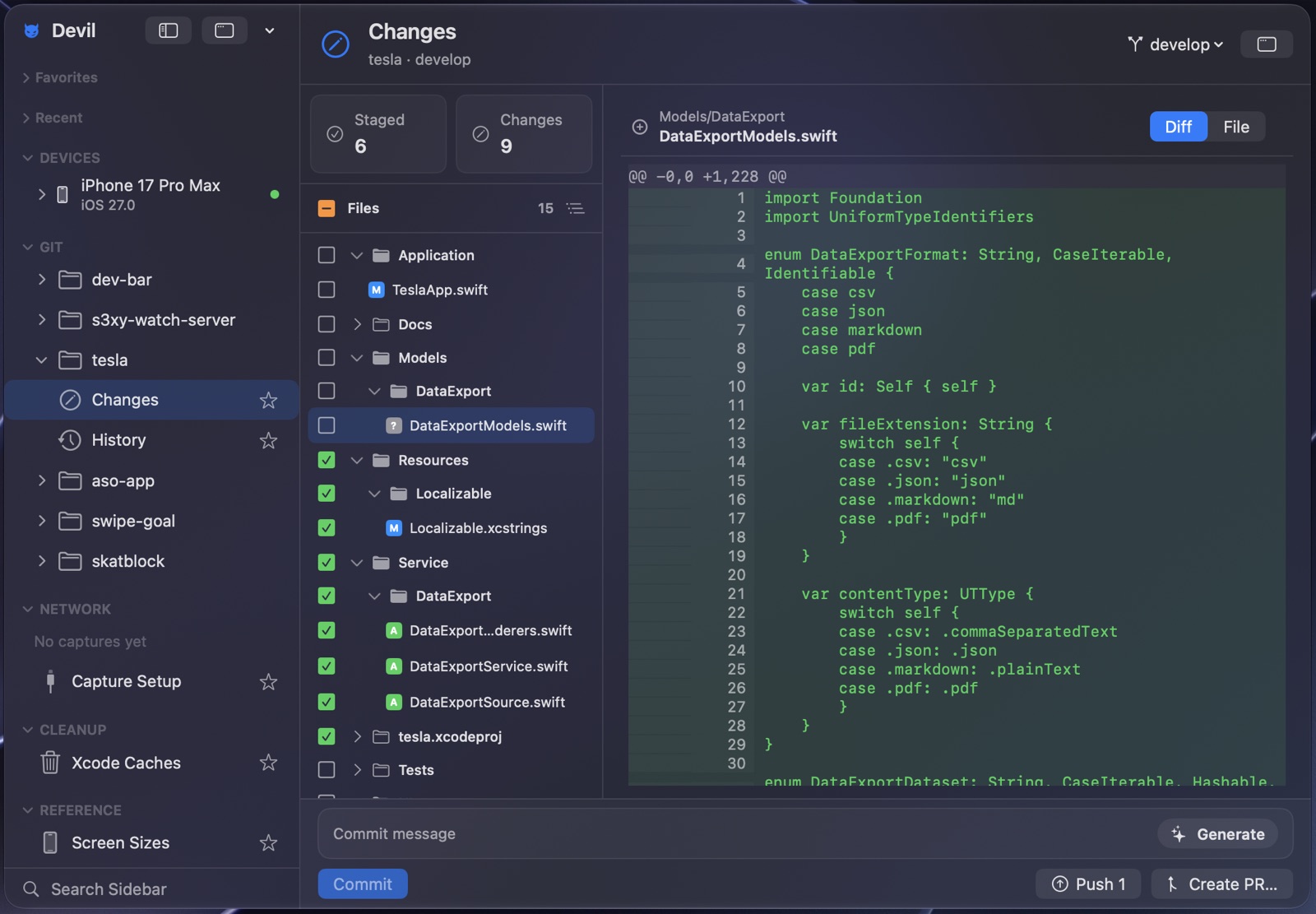Check the Docs folder checkbox
The width and height of the screenshot is (1316, 914).
coord(327,324)
